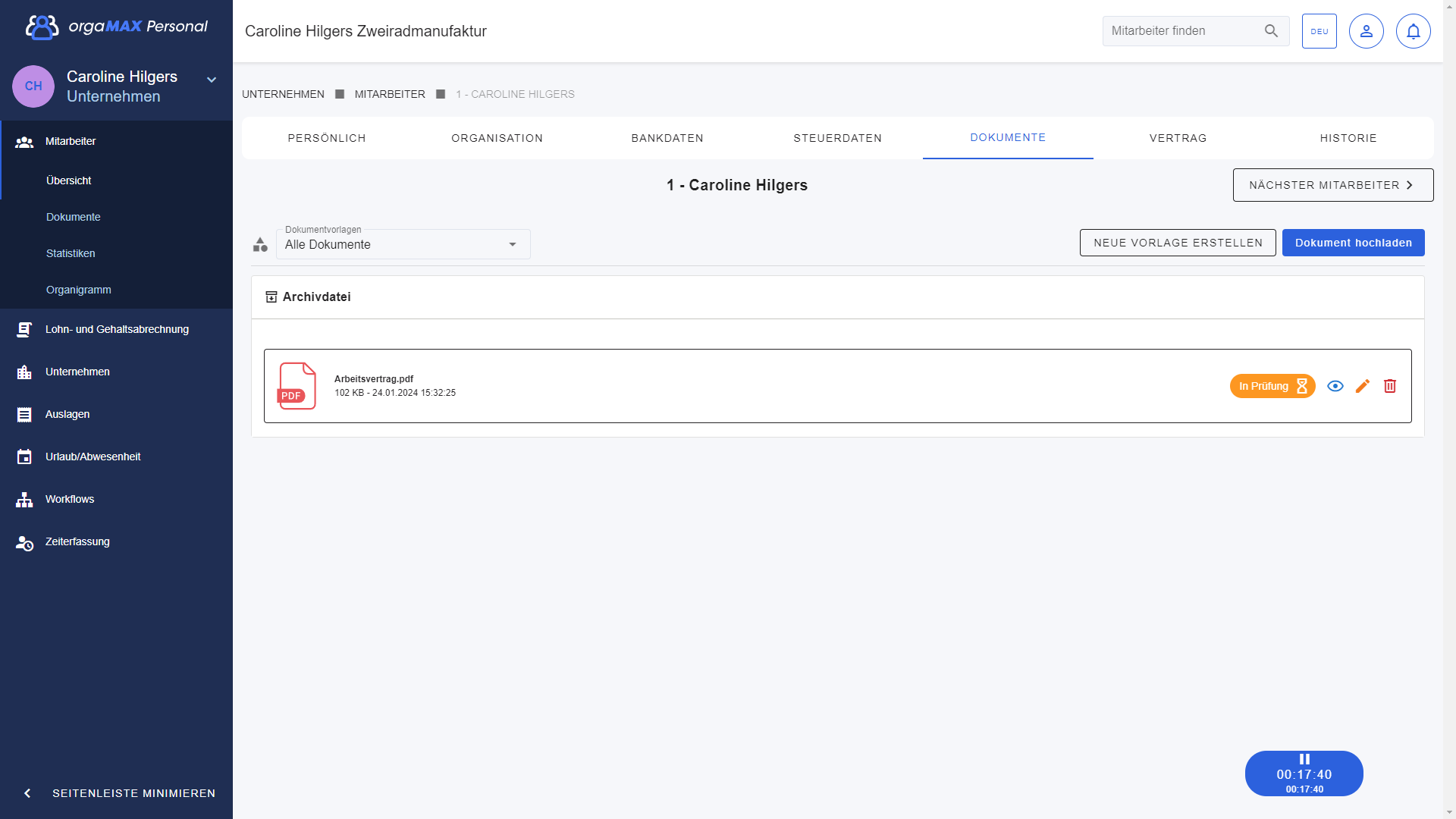Expand the Caroline Hilgers account chevron
1456x819 pixels.
pyautogui.click(x=212, y=80)
